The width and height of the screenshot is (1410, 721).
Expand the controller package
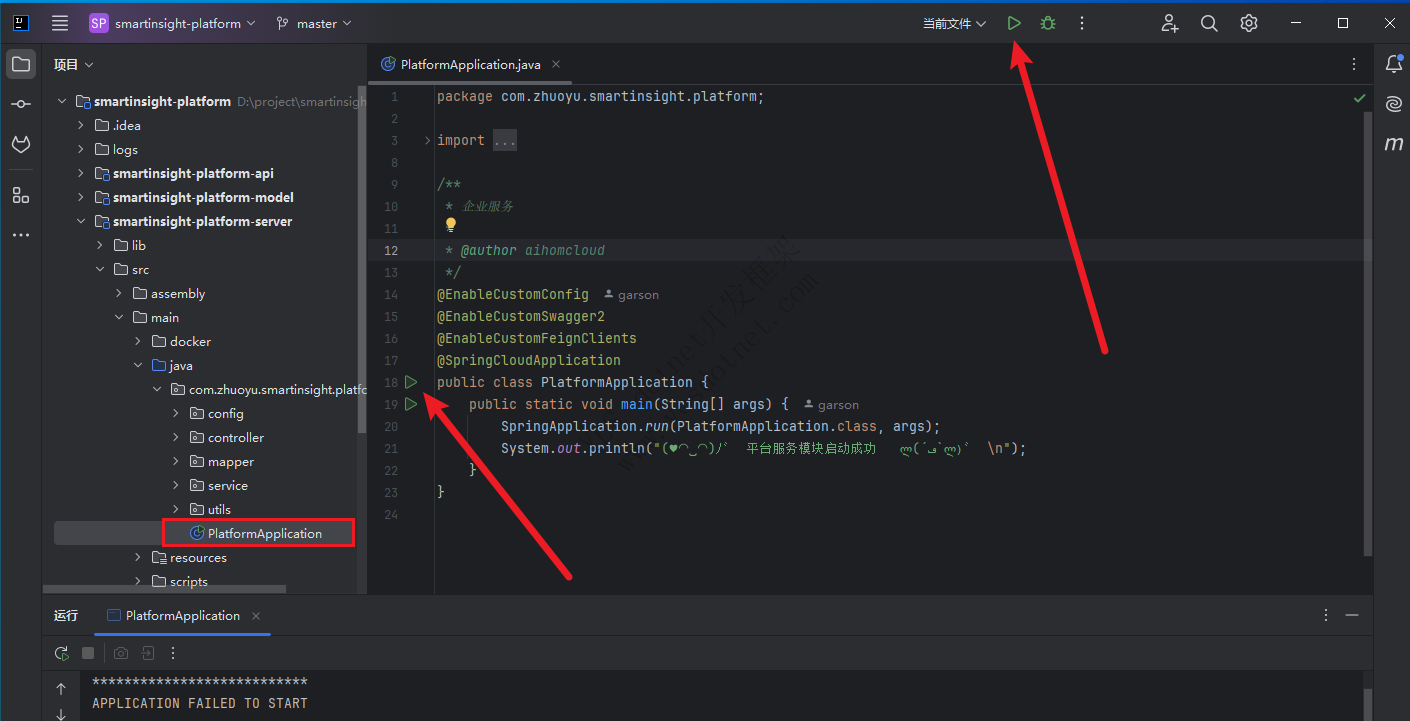click(x=176, y=437)
